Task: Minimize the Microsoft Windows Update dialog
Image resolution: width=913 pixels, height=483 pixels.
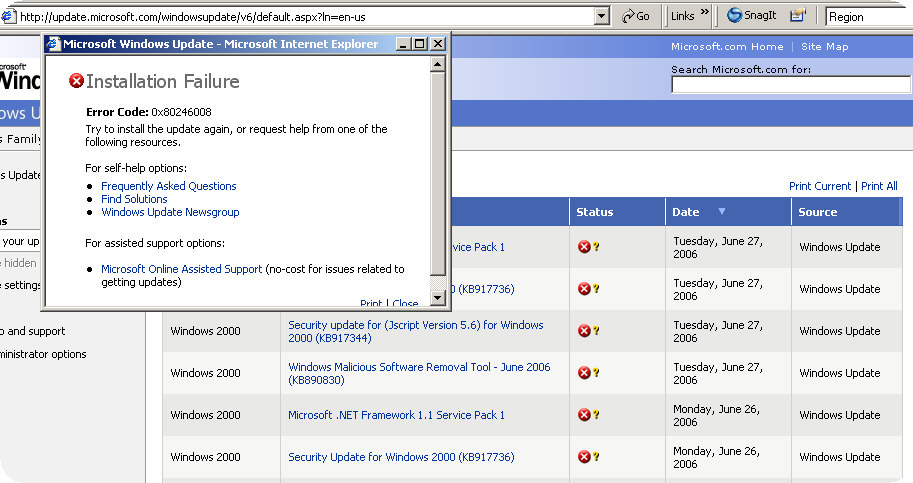Action: [x=403, y=44]
